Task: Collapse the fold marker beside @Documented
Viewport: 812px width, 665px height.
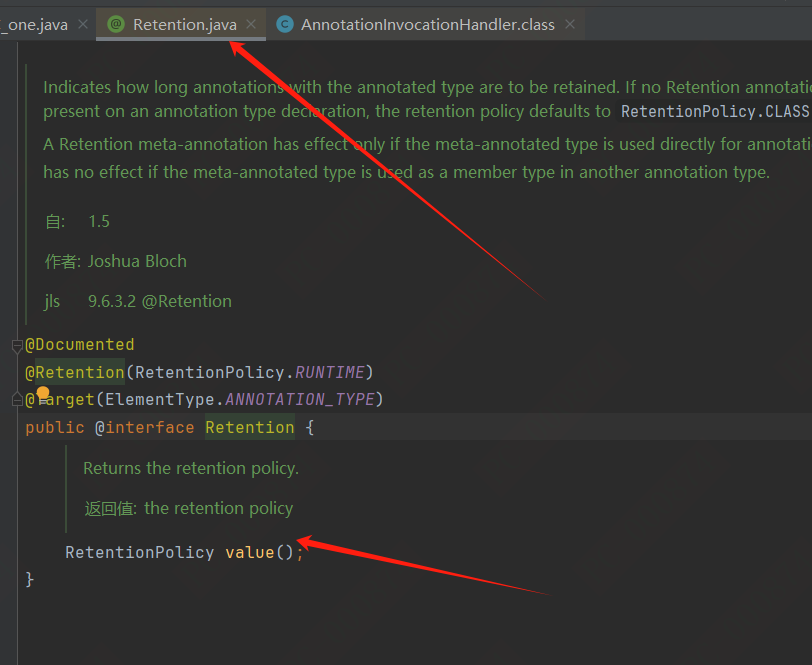Action: coord(17,345)
